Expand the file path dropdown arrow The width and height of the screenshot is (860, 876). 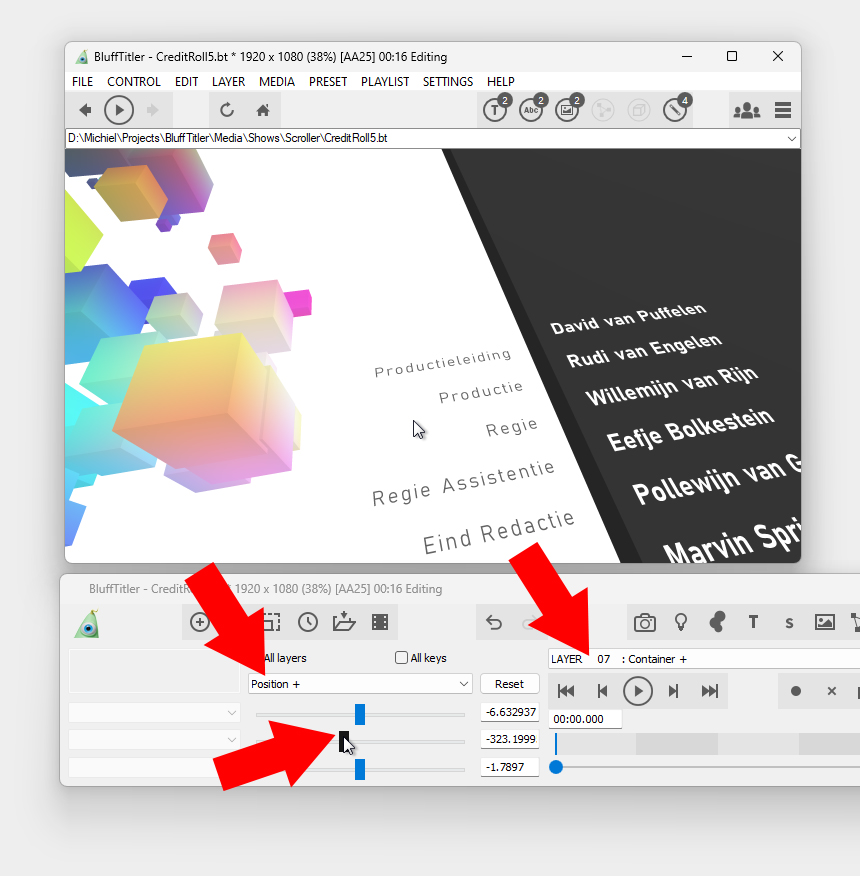791,139
